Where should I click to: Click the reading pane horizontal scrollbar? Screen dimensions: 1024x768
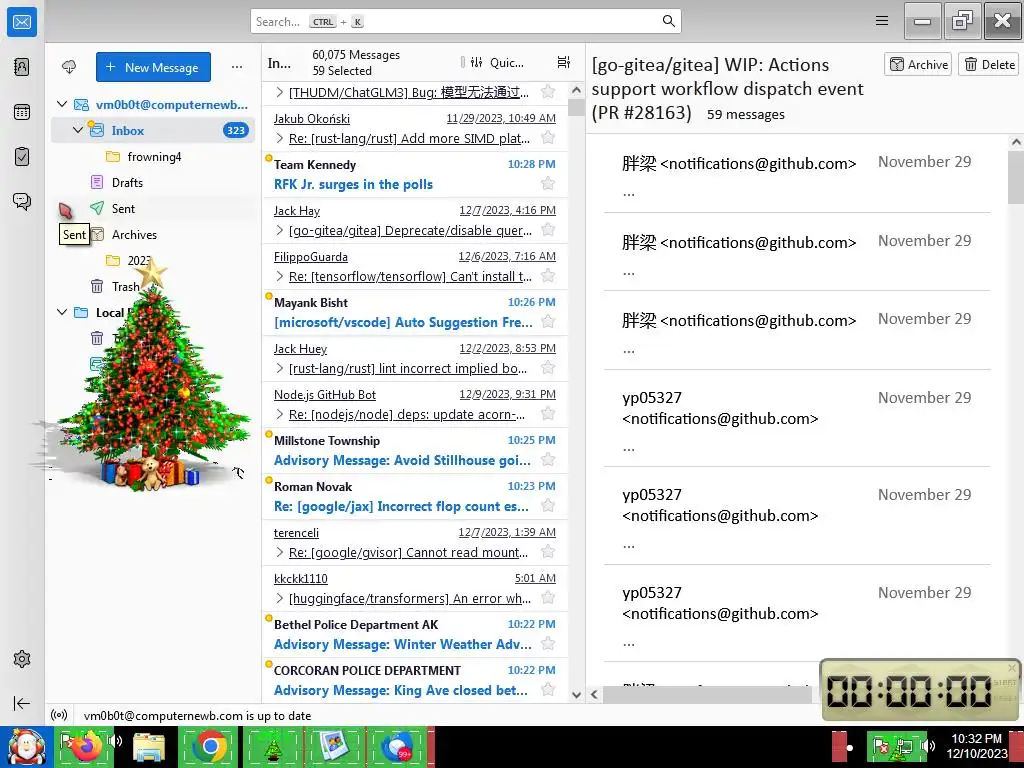click(x=705, y=694)
